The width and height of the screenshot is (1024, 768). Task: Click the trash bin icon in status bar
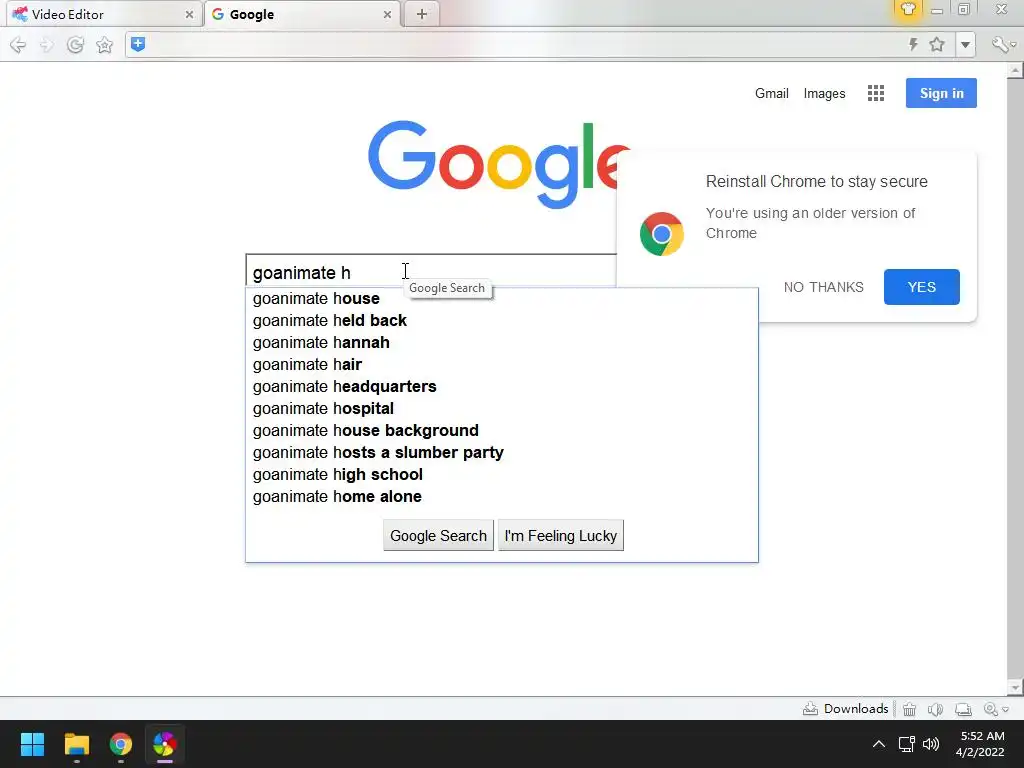point(909,709)
